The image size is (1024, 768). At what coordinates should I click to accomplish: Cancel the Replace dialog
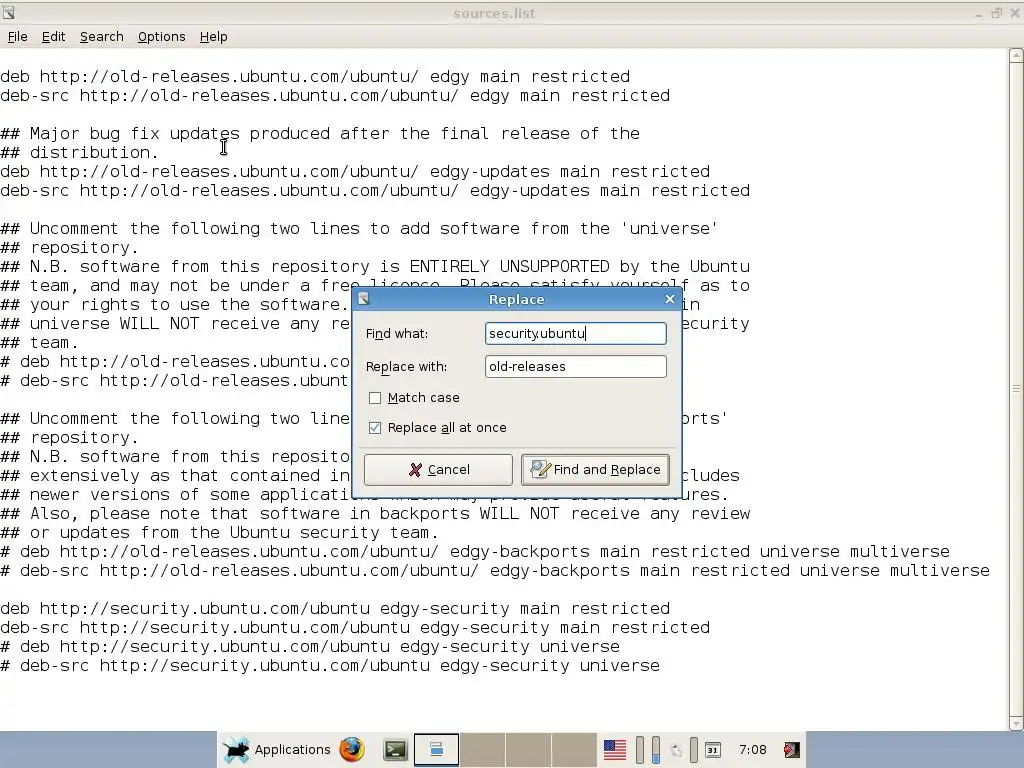(x=438, y=470)
